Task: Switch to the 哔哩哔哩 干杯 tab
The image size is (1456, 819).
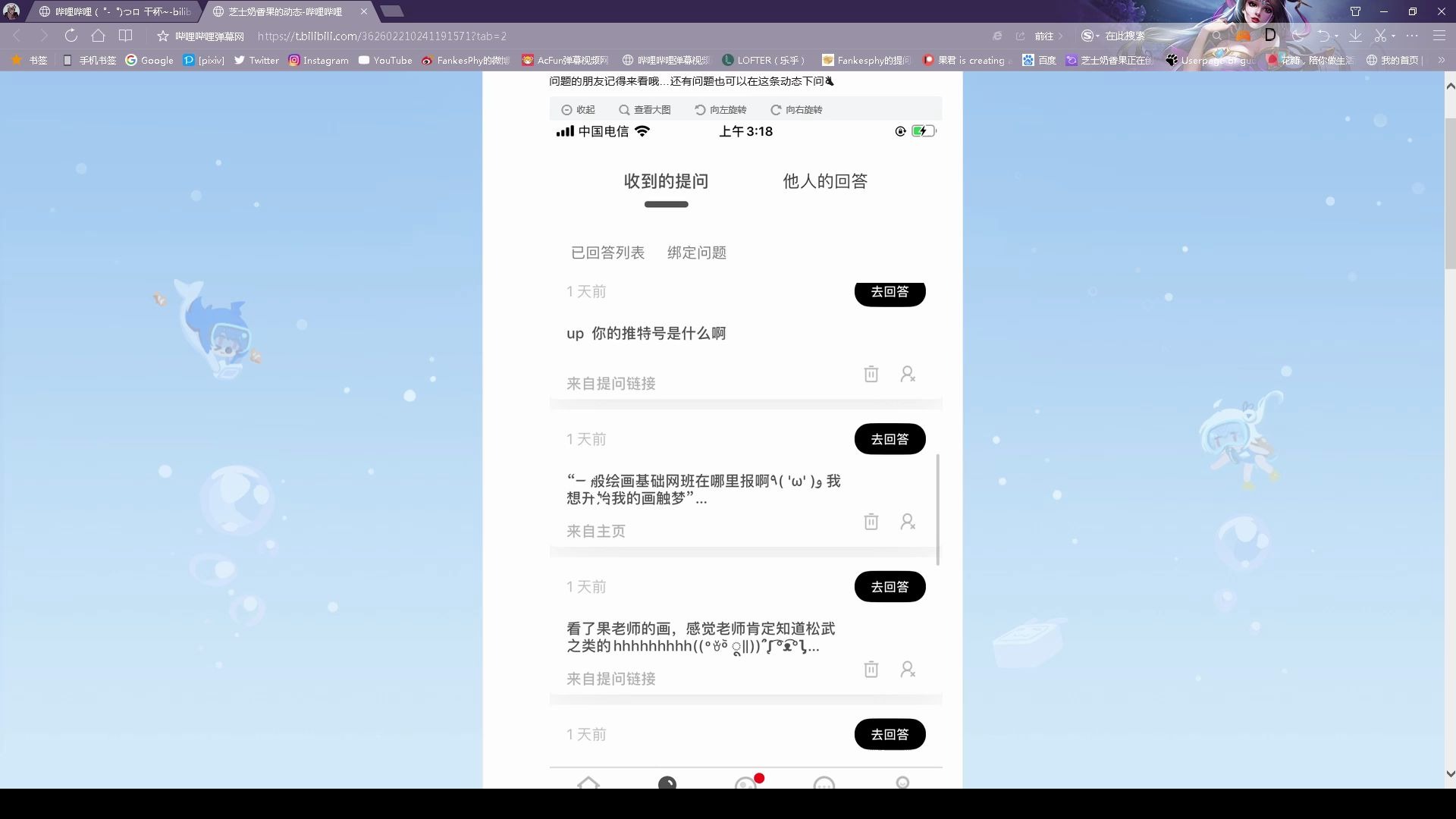Action: point(115,11)
